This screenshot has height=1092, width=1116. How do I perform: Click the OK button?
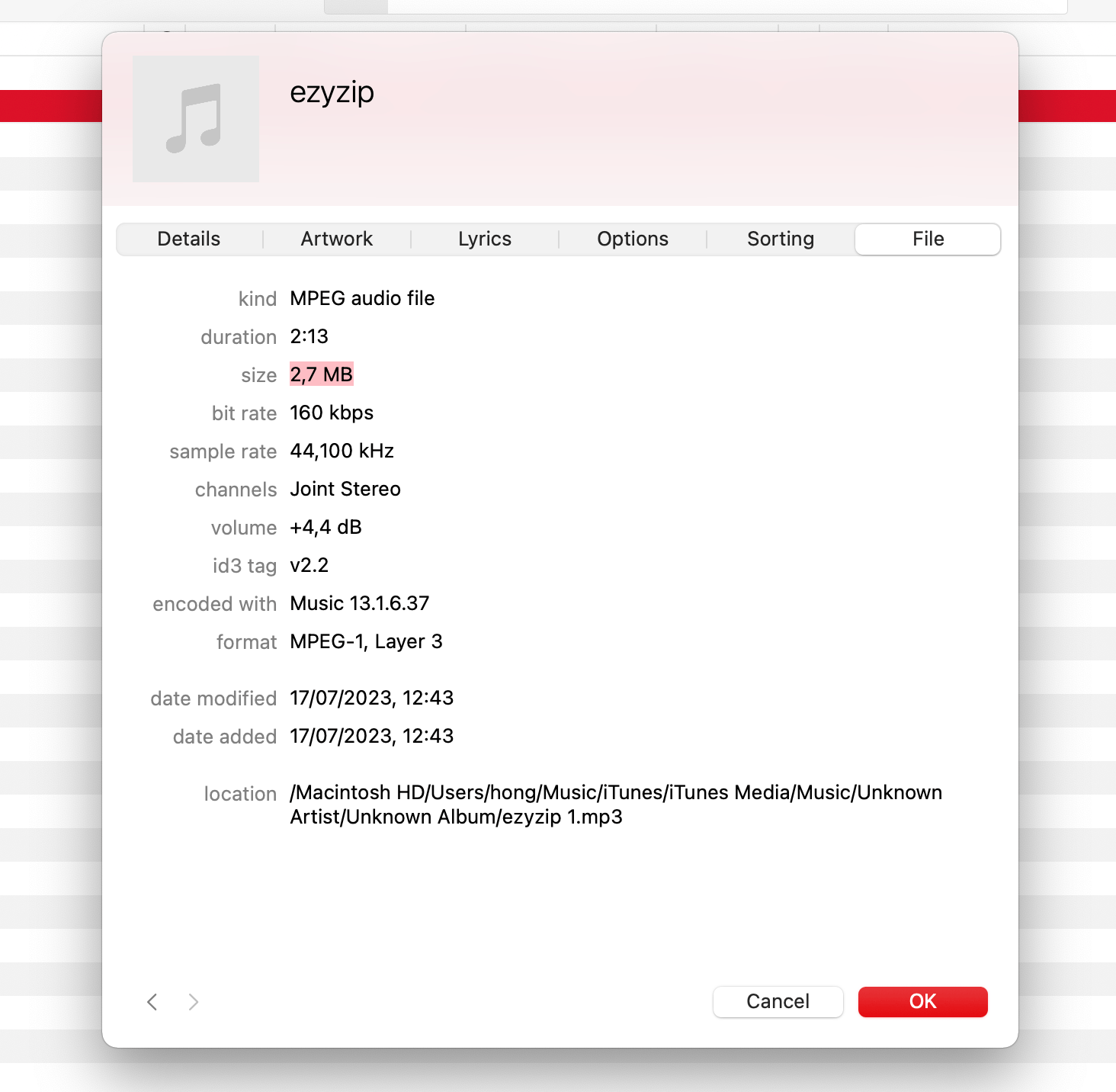click(922, 1002)
